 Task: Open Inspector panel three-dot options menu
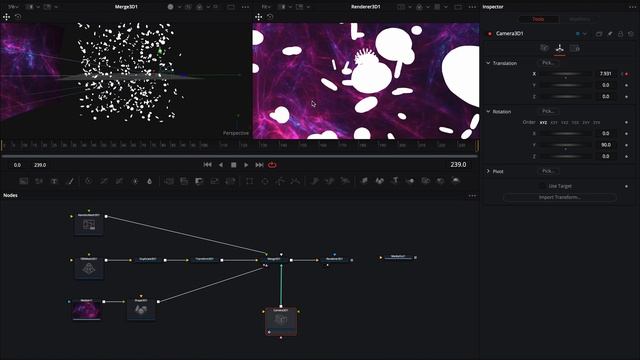[632, 7]
